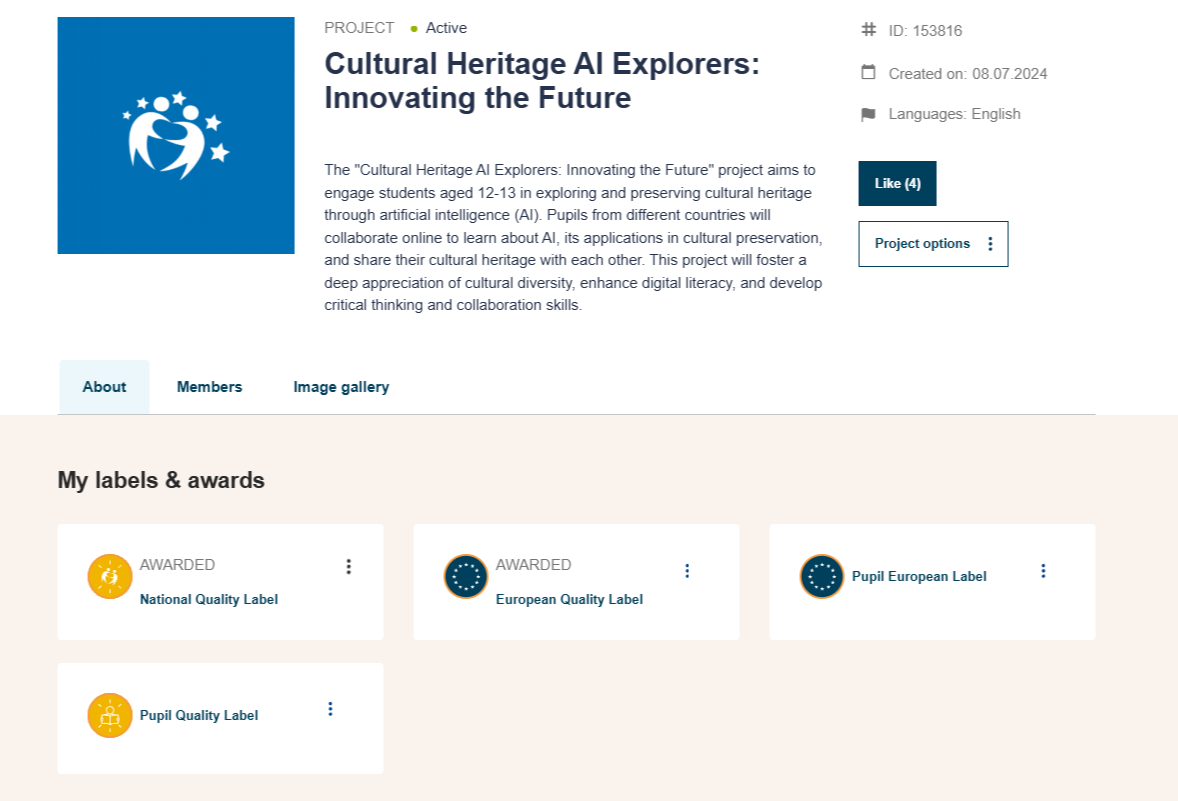This screenshot has width=1178, height=801.
Task: Click the hash icon beside project ID
Action: coord(868,30)
